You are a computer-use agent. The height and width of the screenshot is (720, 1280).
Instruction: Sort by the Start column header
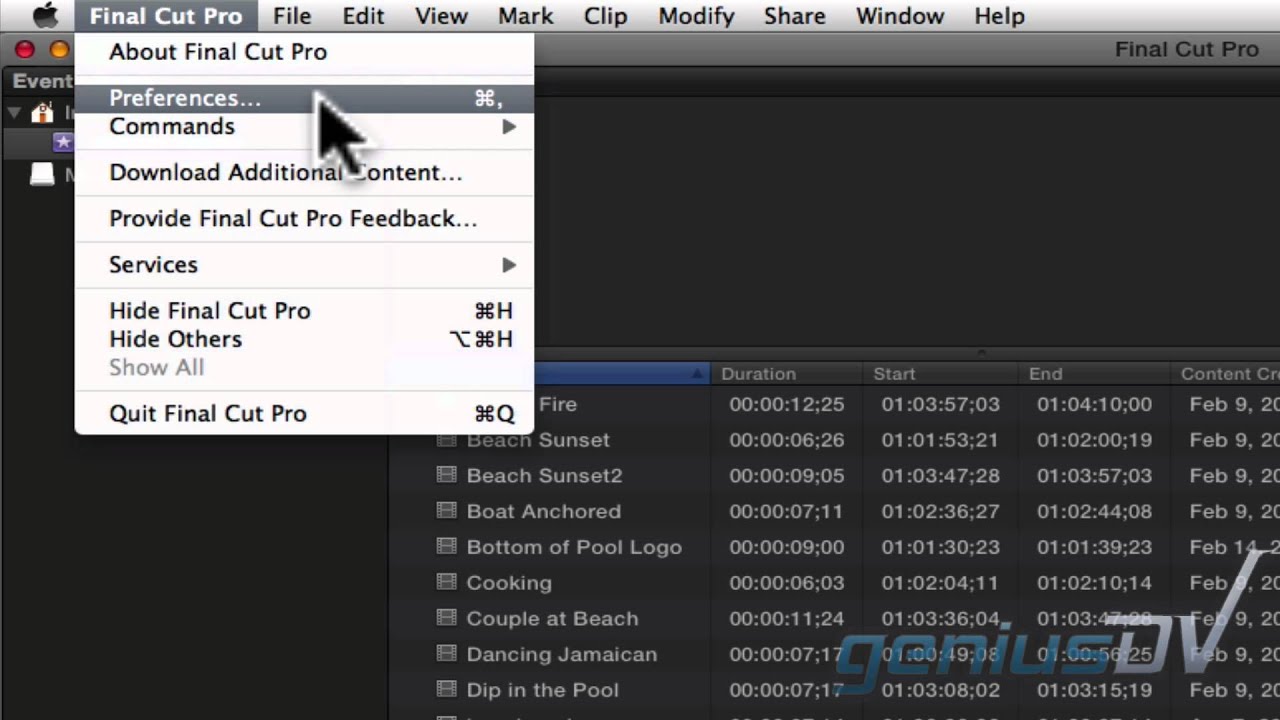(x=939, y=373)
